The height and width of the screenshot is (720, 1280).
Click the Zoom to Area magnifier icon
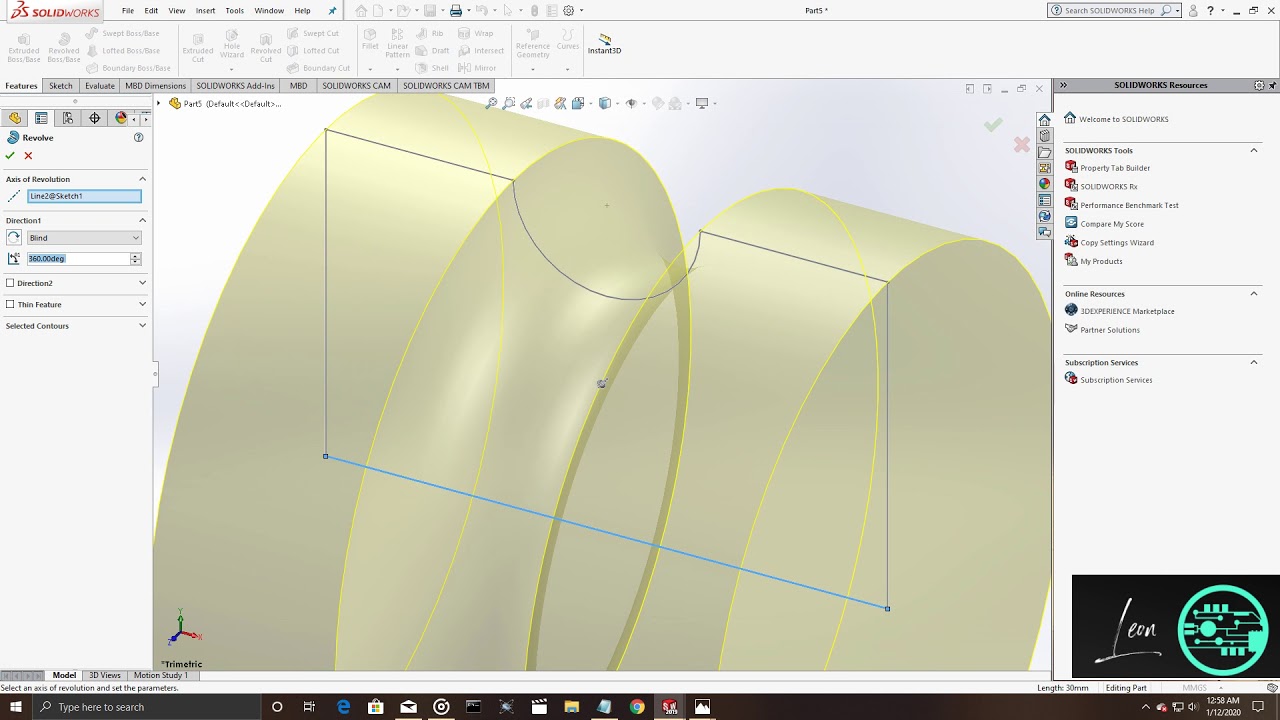(x=509, y=103)
